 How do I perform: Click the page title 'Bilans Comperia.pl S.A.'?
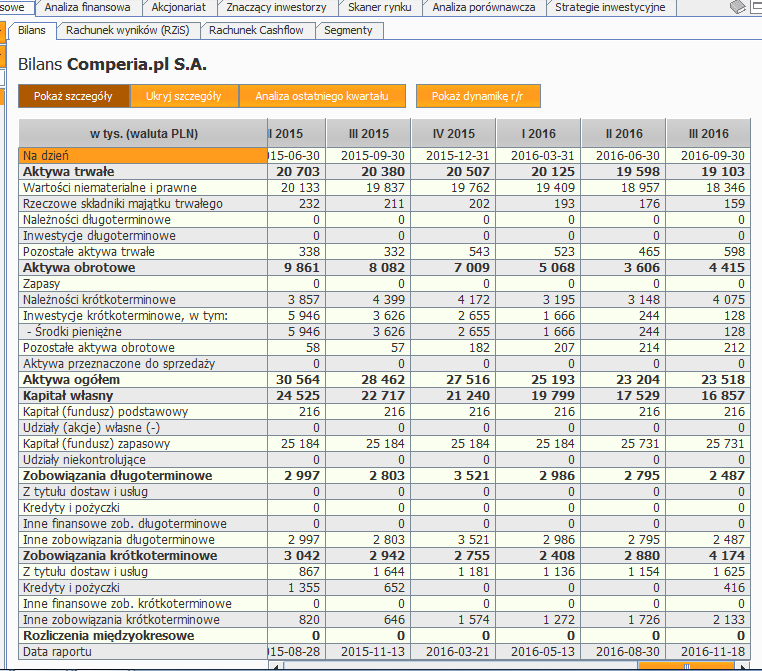point(112,64)
